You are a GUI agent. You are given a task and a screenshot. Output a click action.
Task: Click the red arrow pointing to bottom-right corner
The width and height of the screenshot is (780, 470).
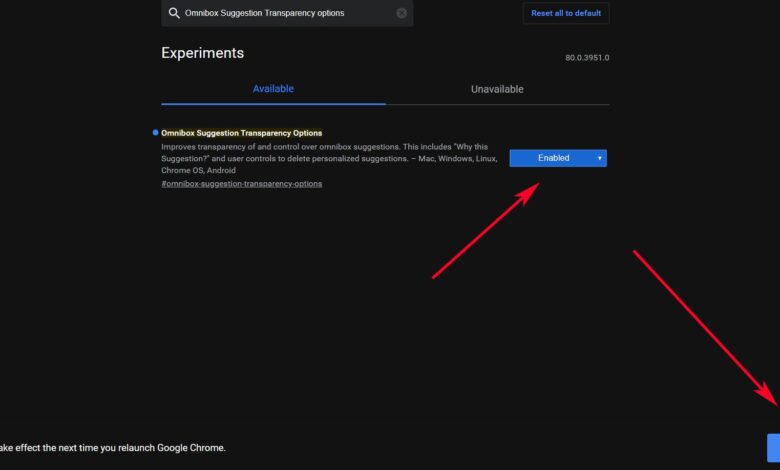(x=705, y=328)
